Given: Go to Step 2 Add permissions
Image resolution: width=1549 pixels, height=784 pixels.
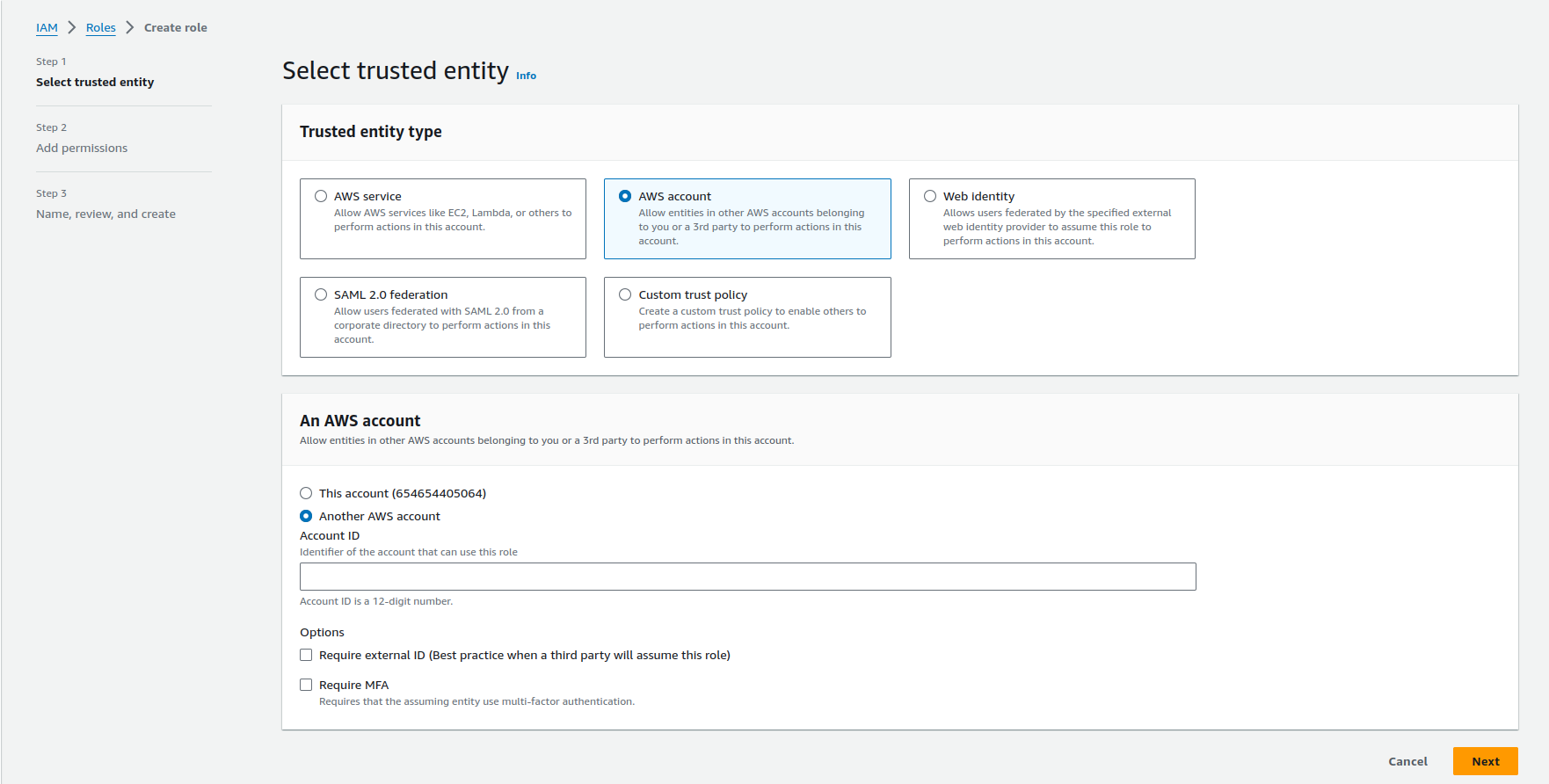Looking at the screenshot, I should 82,148.
